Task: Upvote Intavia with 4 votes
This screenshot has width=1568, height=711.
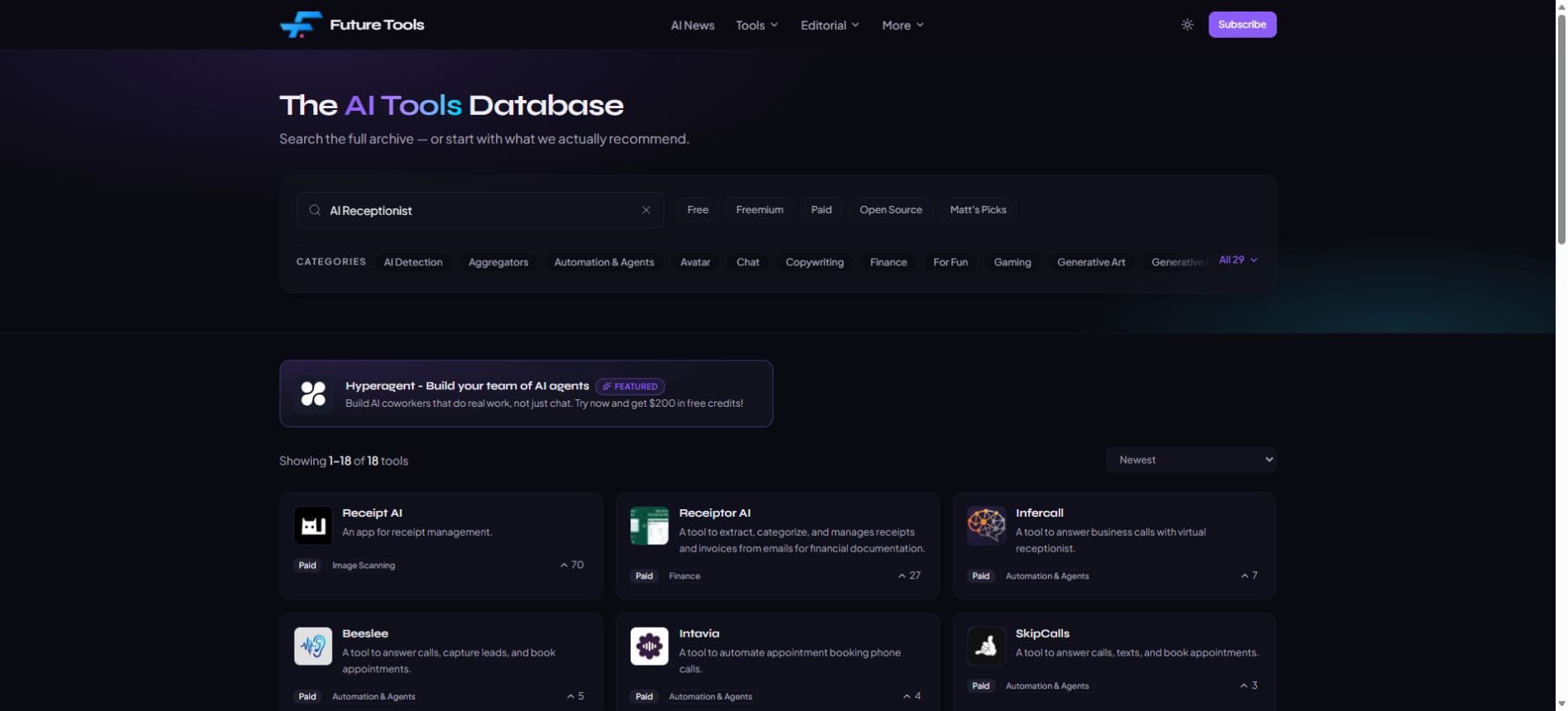Action: (x=912, y=696)
